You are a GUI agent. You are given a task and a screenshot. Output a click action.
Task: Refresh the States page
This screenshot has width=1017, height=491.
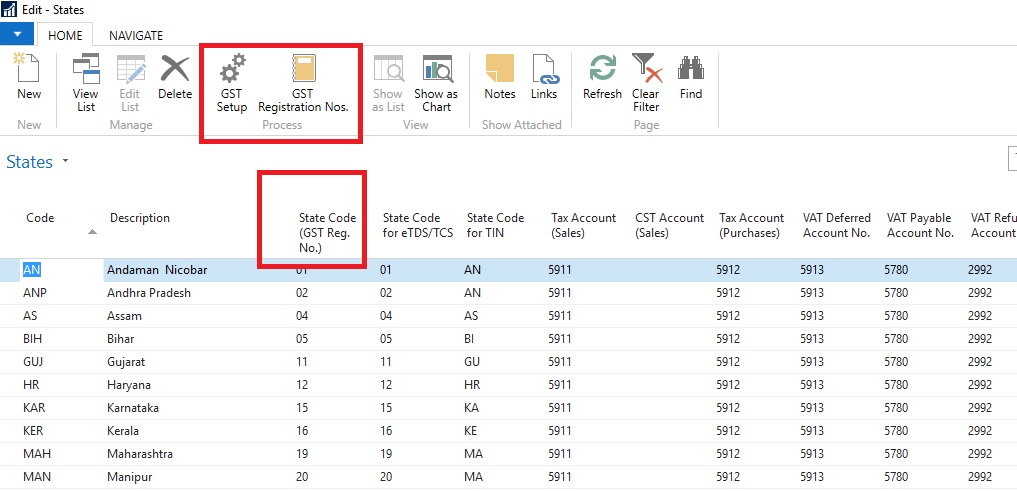[x=603, y=77]
